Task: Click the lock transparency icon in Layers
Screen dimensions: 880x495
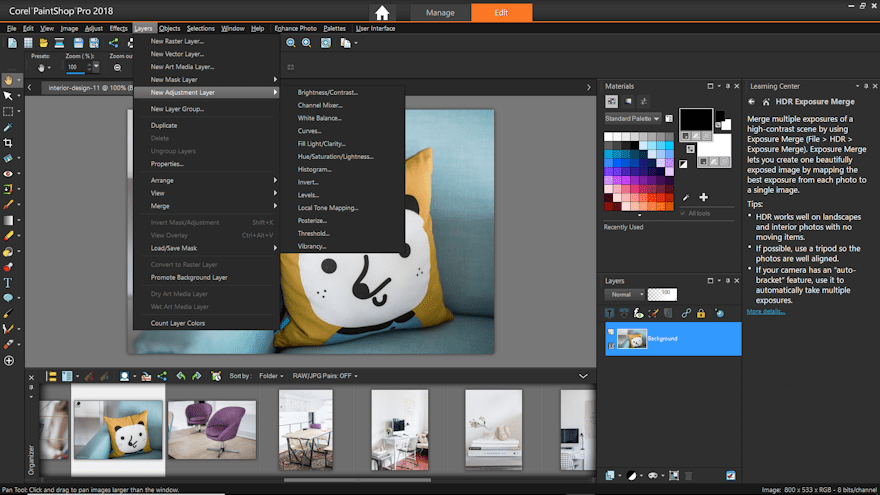Action: (701, 313)
